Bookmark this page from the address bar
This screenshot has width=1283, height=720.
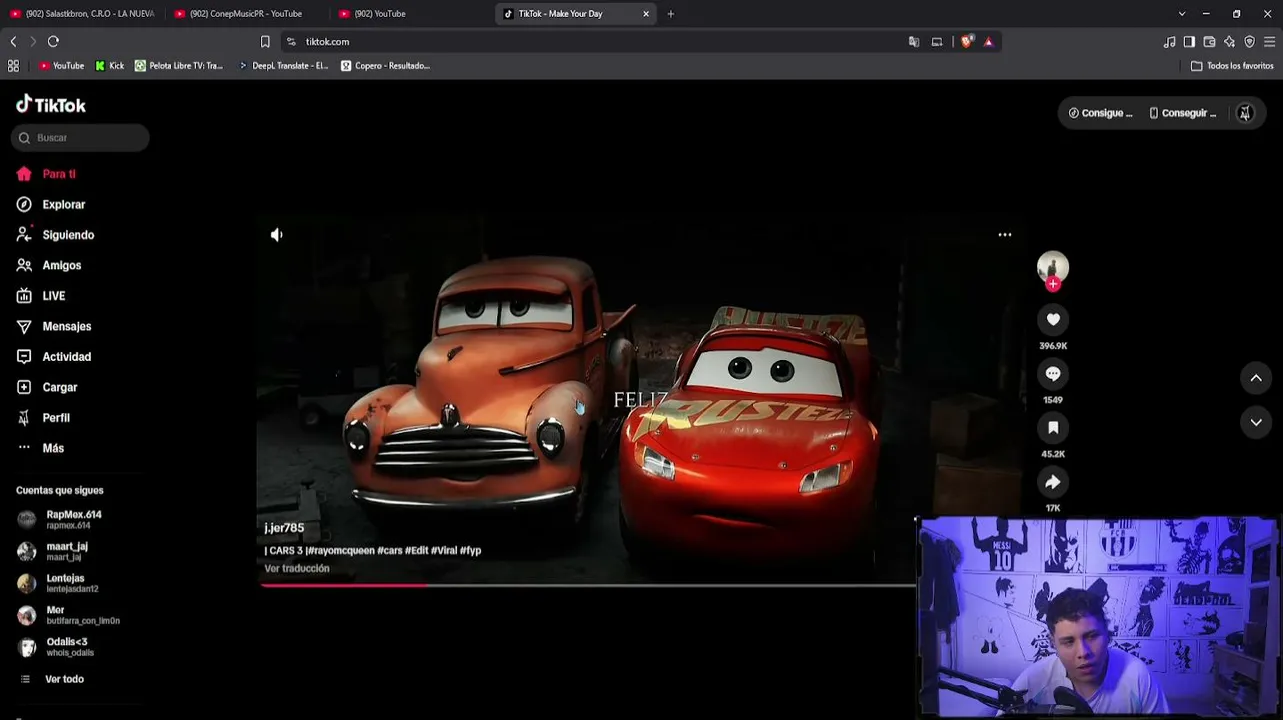[265, 42]
